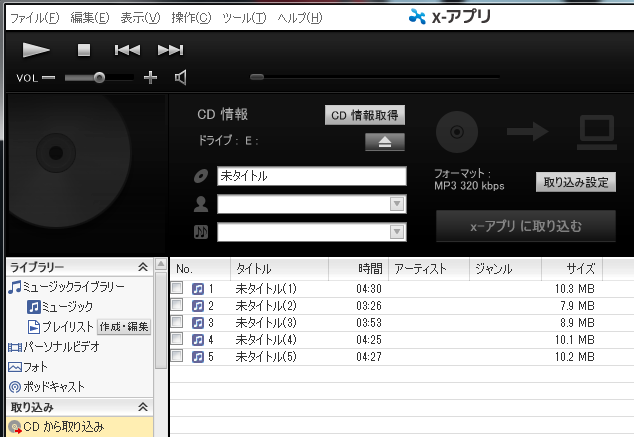
Task: Sort by the ジャンル column header
Action: 505,269
